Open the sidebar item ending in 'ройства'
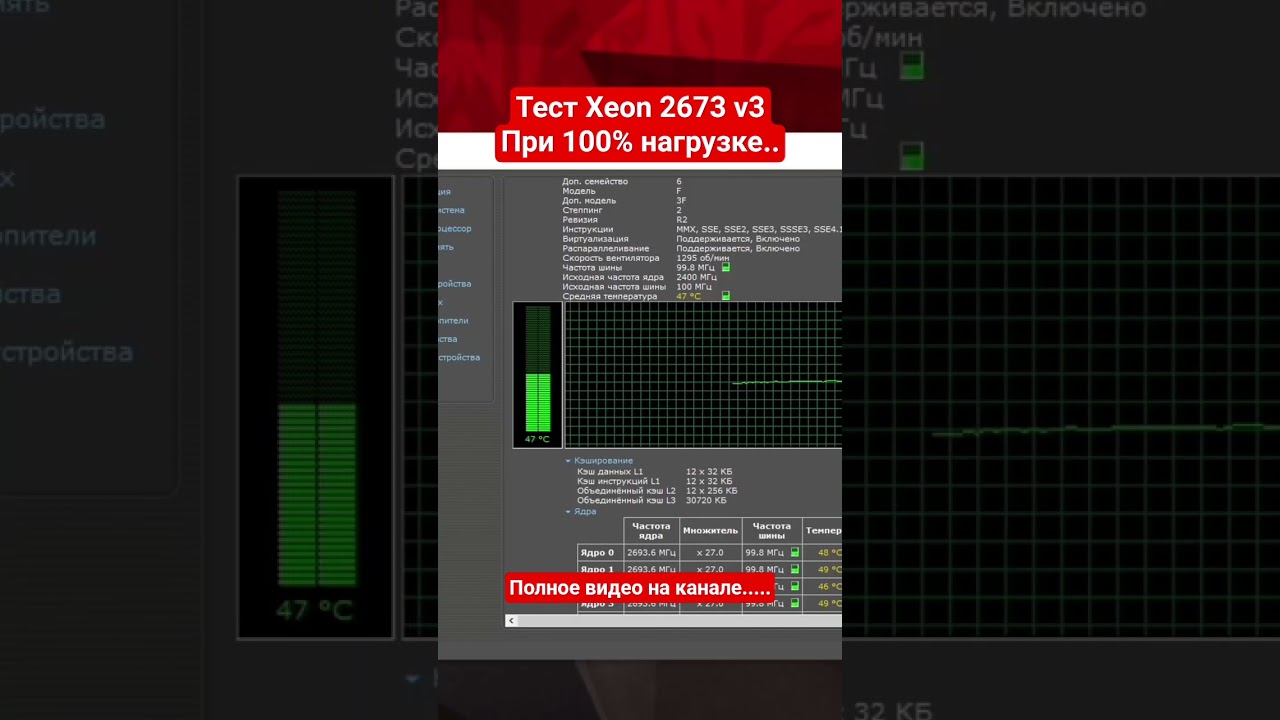The image size is (1280, 720). pos(455,283)
